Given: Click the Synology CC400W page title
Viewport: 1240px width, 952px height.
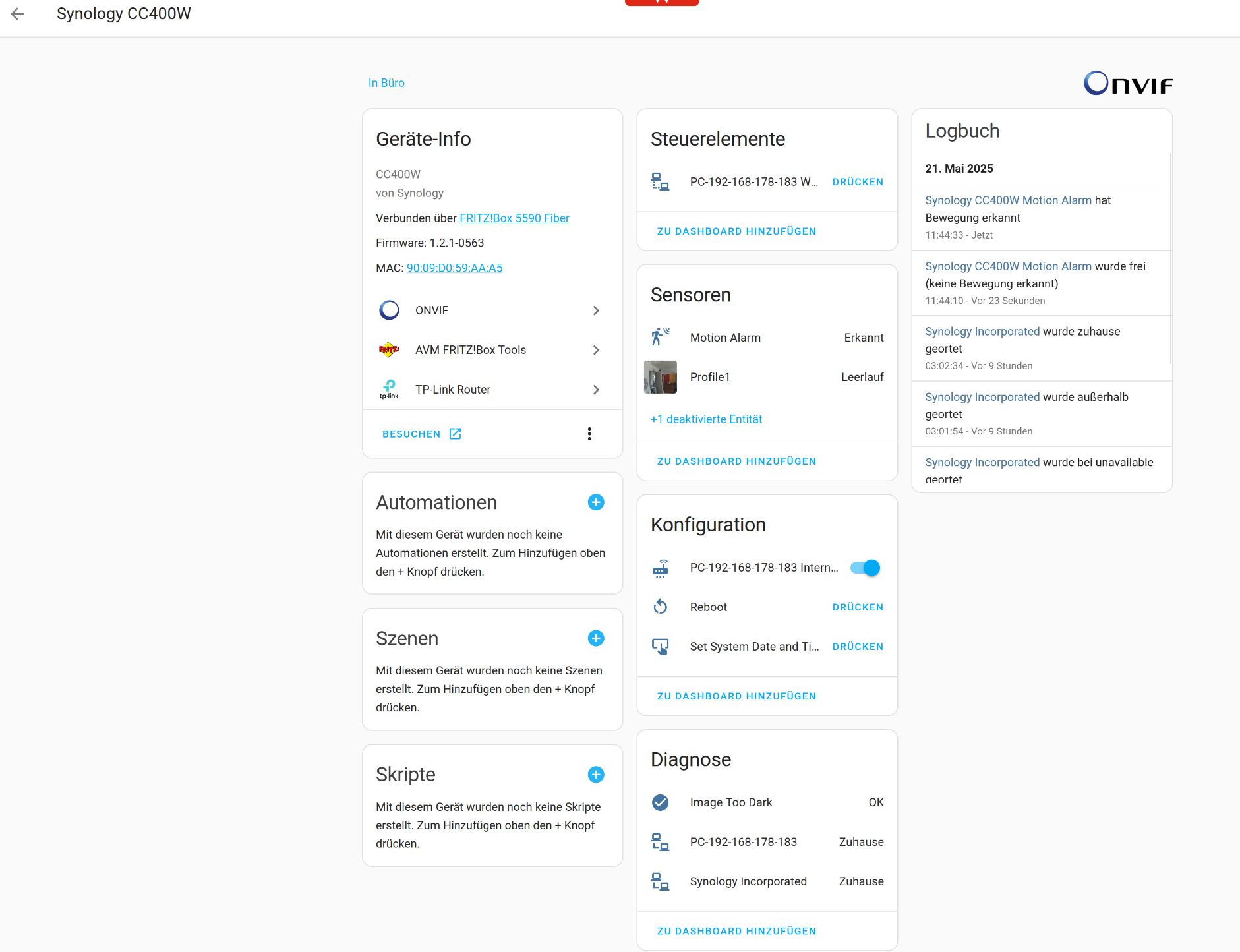Looking at the screenshot, I should tap(124, 14).
